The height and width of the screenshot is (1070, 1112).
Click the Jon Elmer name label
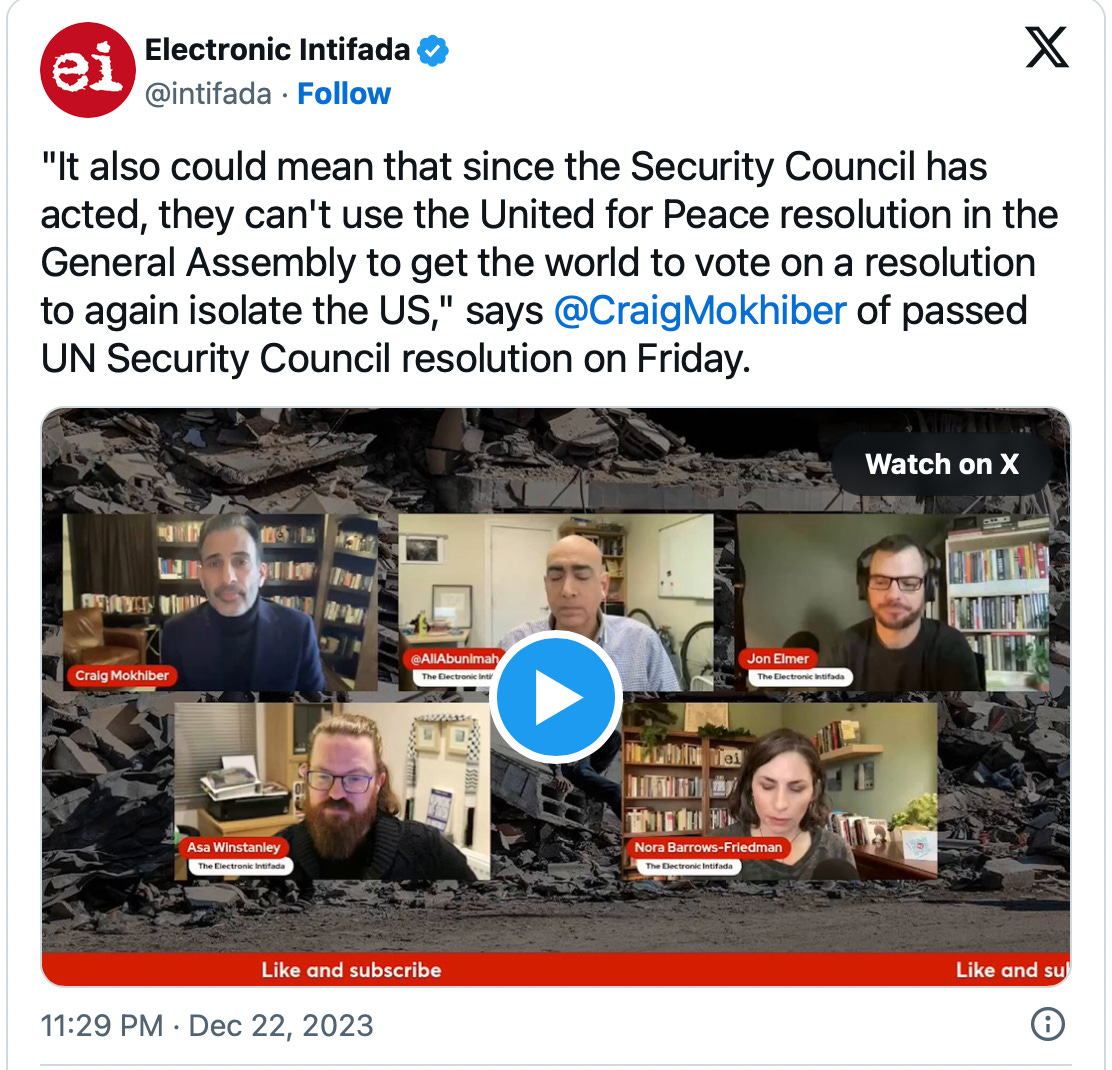[x=778, y=658]
